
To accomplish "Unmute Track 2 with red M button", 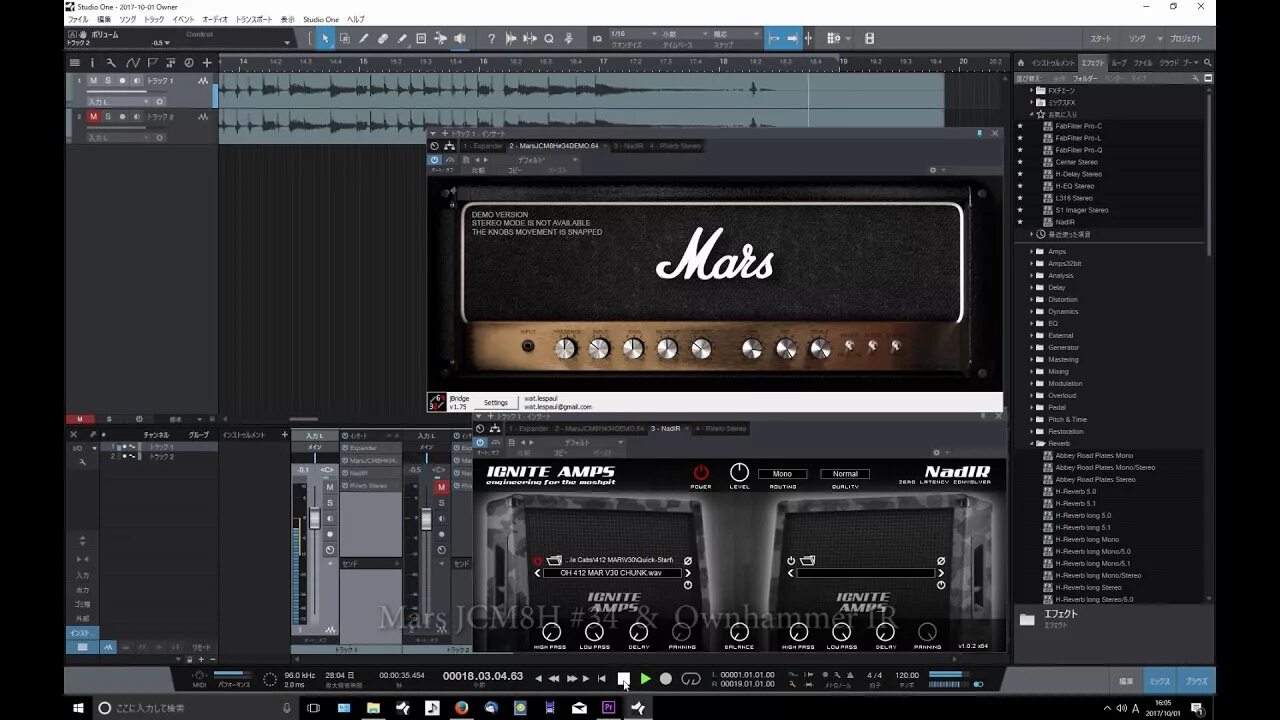I will 93,116.
